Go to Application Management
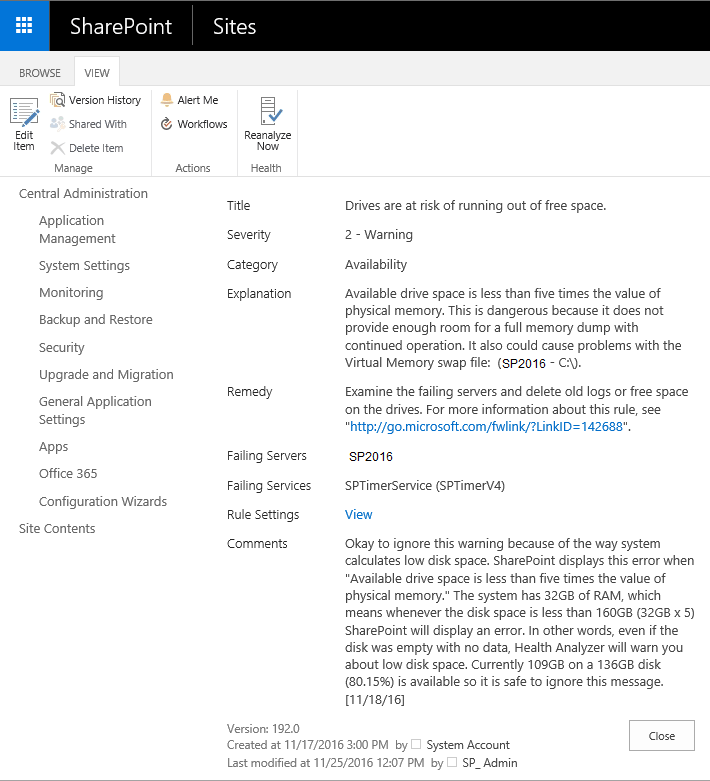Screen dimensions: 710x781 tap(77, 230)
